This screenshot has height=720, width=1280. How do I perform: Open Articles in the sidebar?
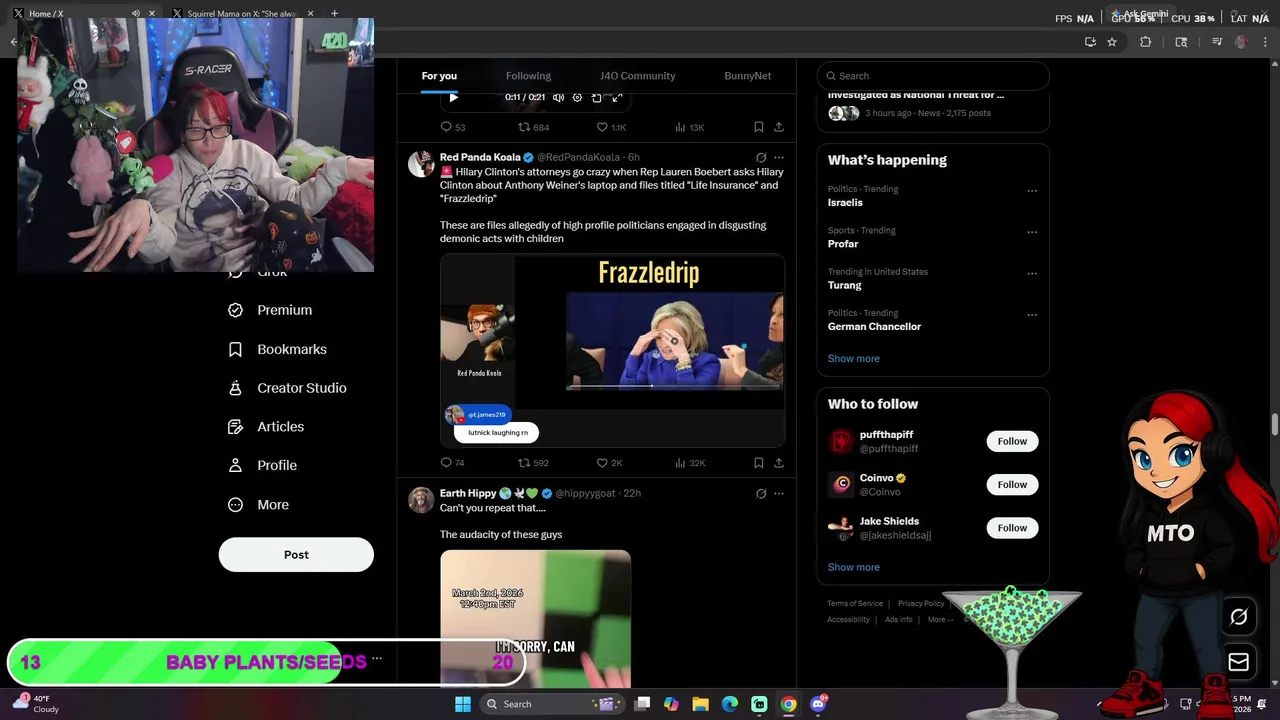266,427
